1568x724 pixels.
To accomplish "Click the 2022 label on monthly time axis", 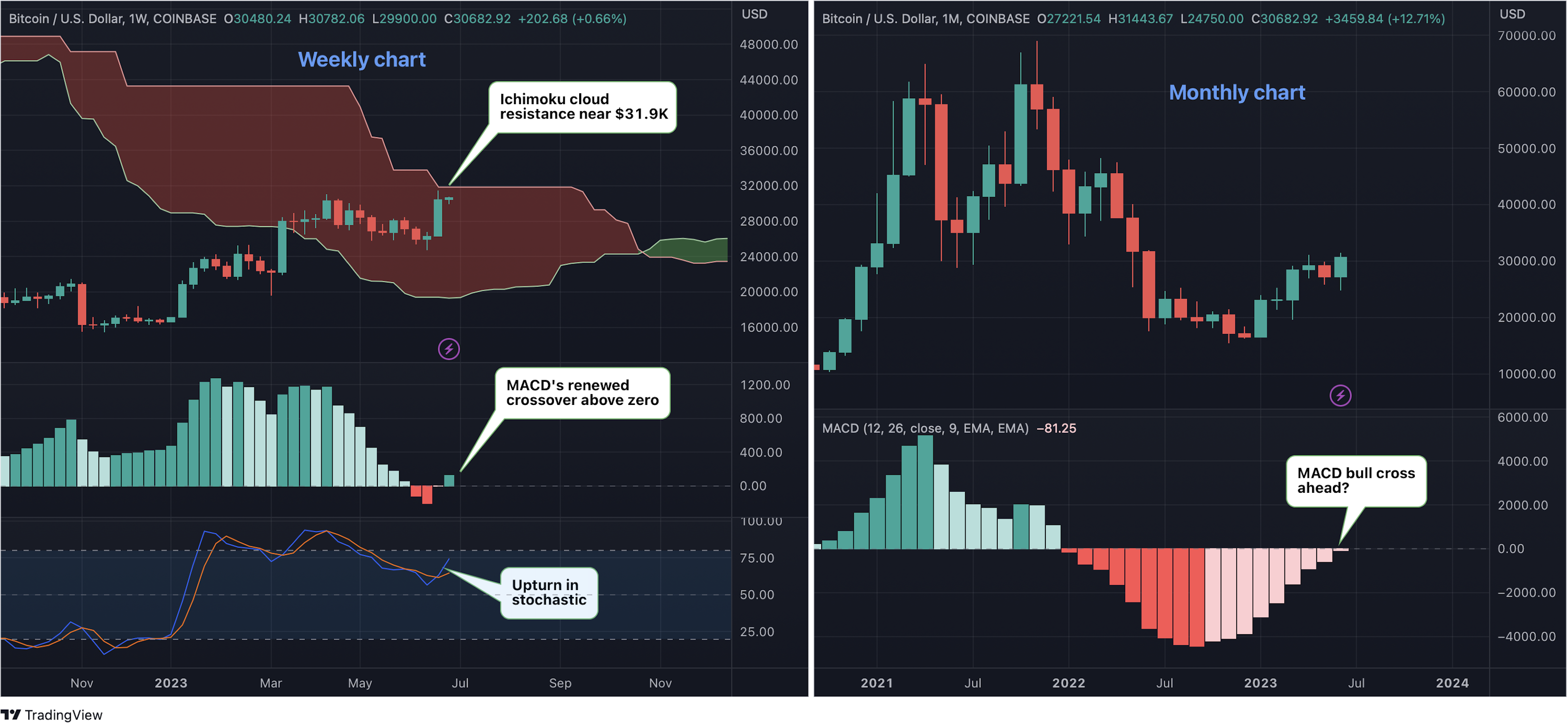I will click(x=1068, y=683).
